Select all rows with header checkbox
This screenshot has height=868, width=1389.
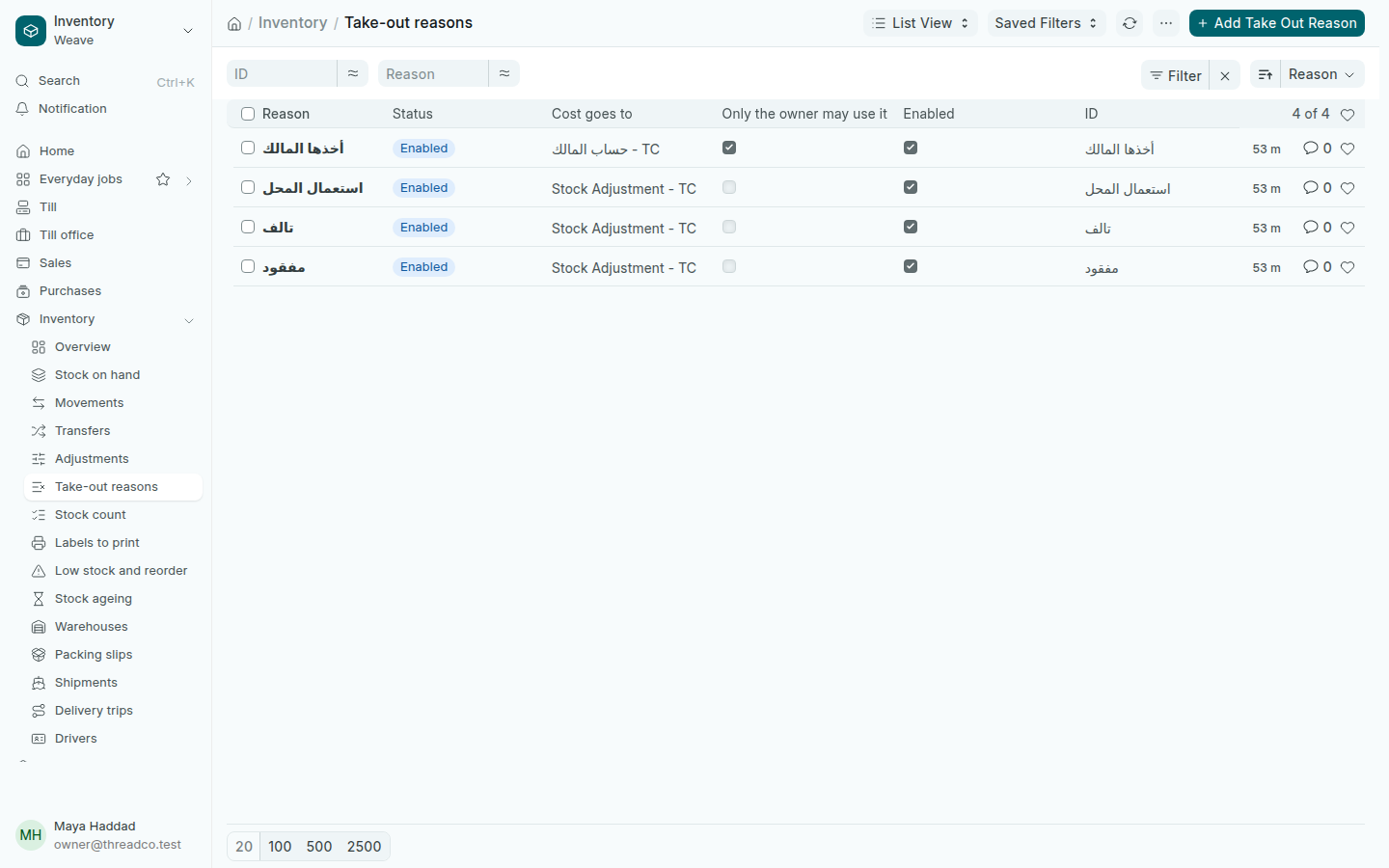pos(248,114)
